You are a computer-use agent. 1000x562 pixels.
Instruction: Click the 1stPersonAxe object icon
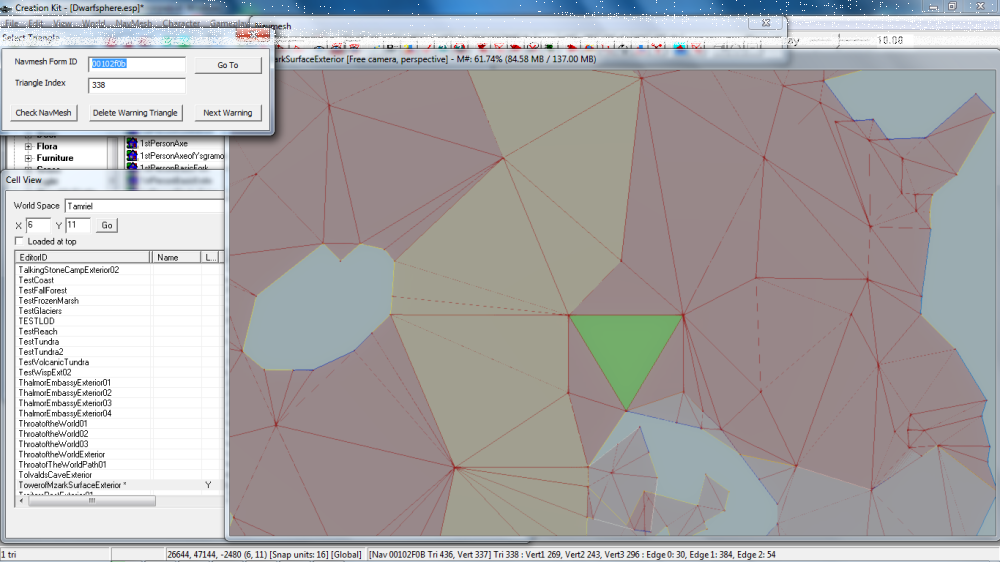132,144
